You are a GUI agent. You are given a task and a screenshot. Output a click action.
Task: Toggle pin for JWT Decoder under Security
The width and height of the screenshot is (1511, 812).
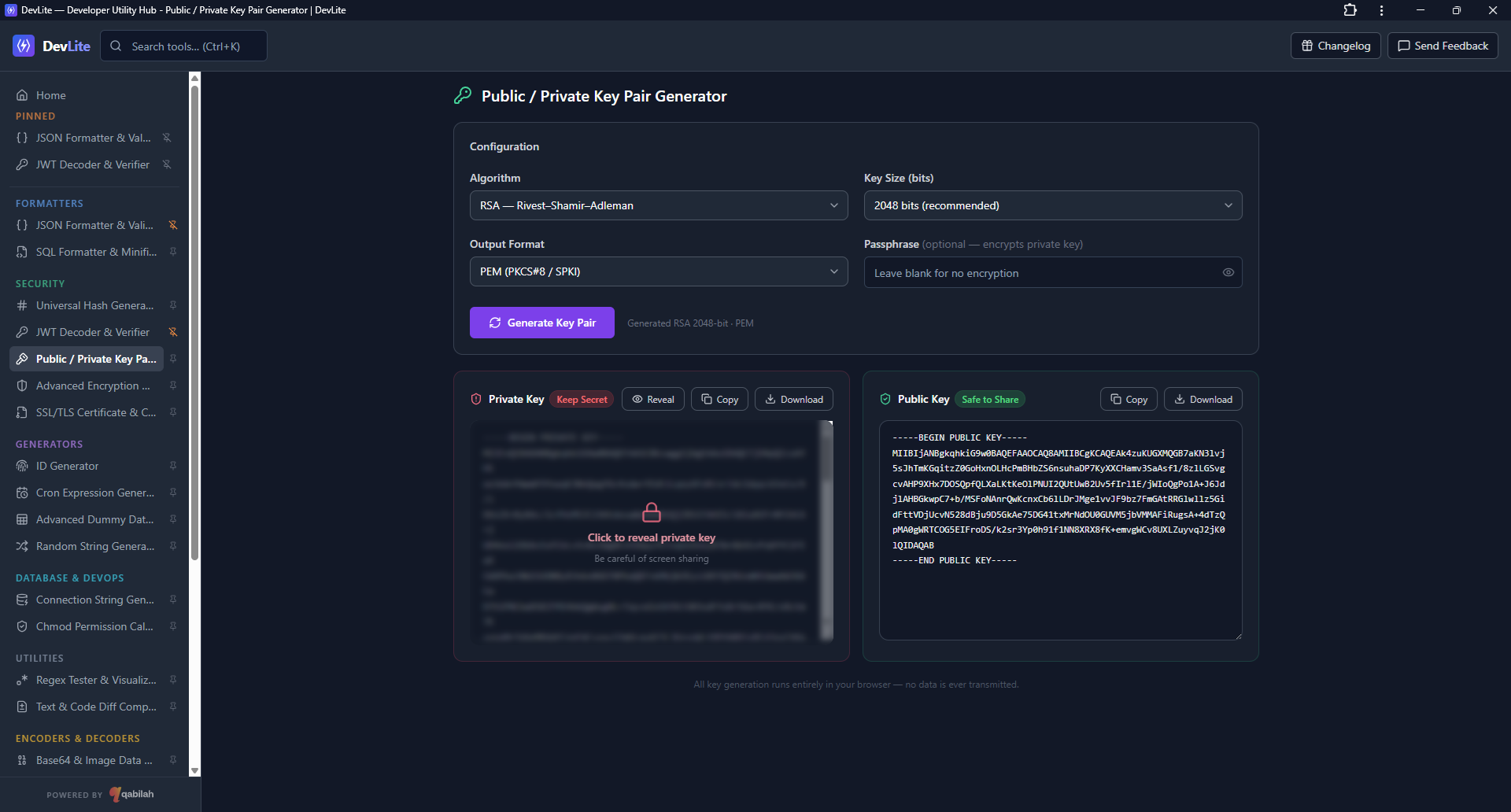[173, 332]
